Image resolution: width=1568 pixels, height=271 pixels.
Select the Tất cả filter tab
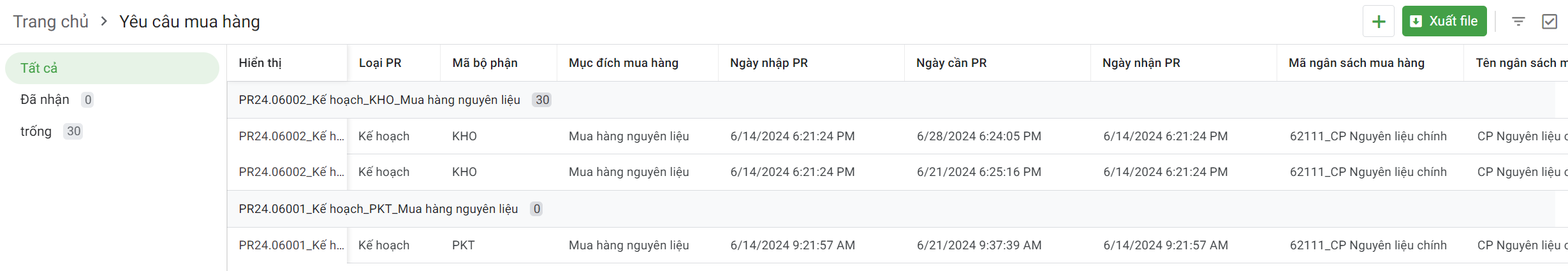(x=112, y=68)
